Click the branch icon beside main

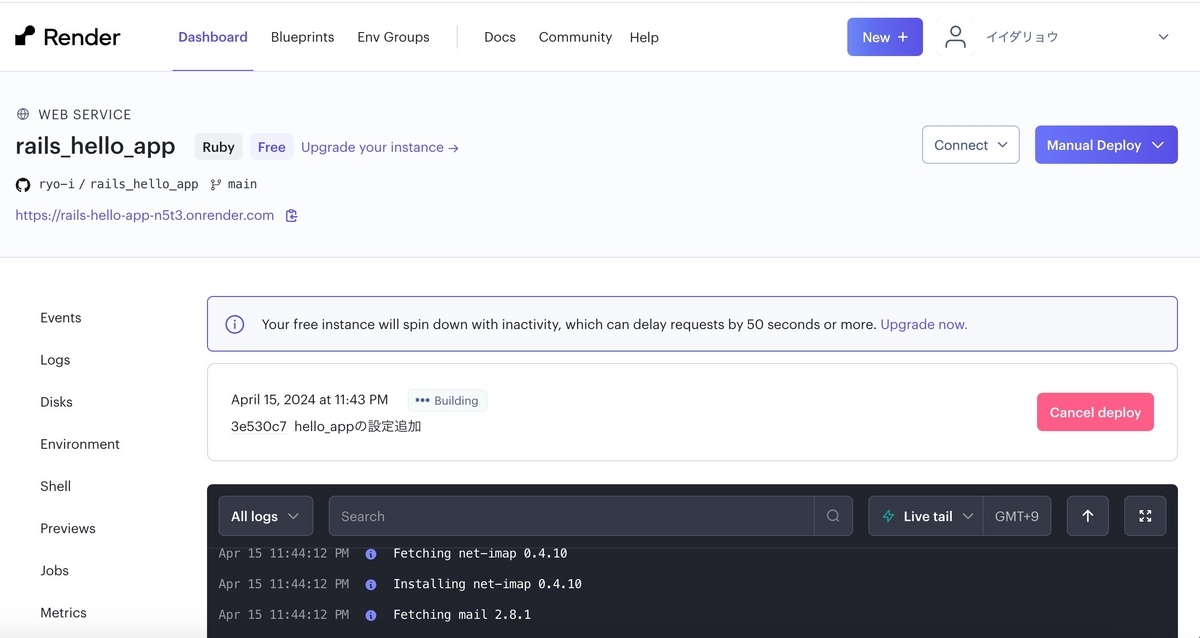point(216,184)
